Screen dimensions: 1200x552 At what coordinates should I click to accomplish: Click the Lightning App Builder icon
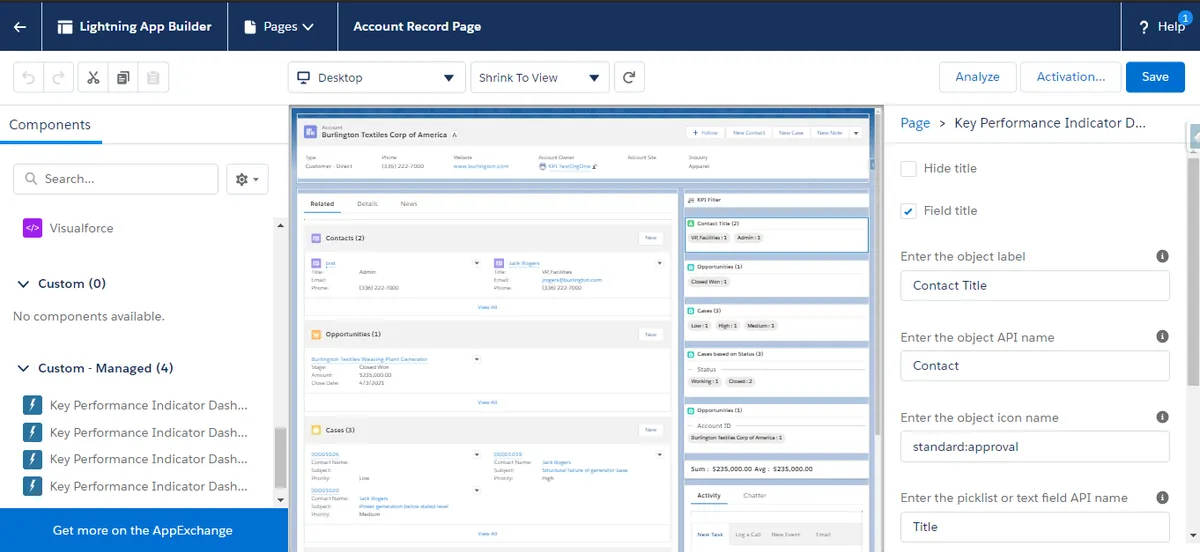(x=65, y=27)
